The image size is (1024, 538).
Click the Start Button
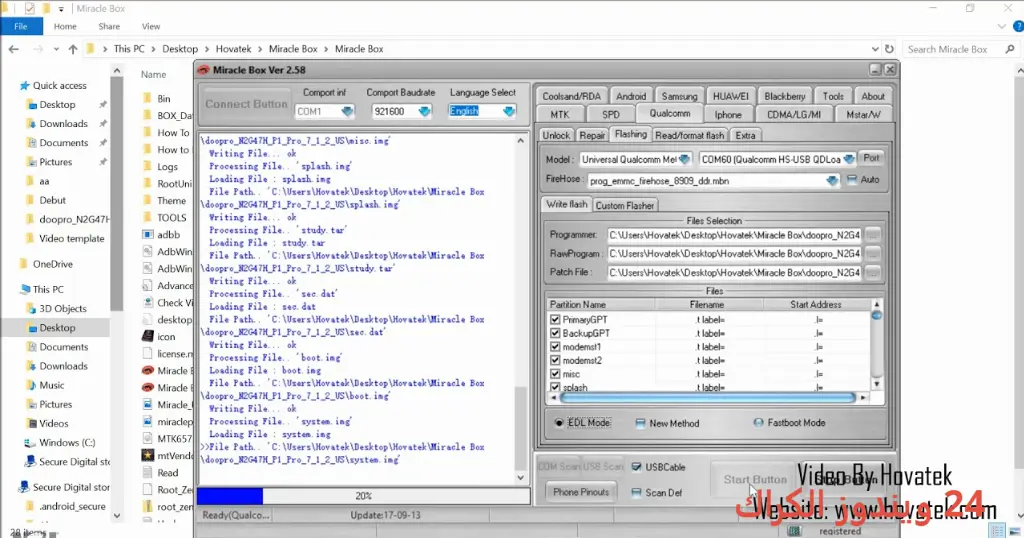click(755, 480)
